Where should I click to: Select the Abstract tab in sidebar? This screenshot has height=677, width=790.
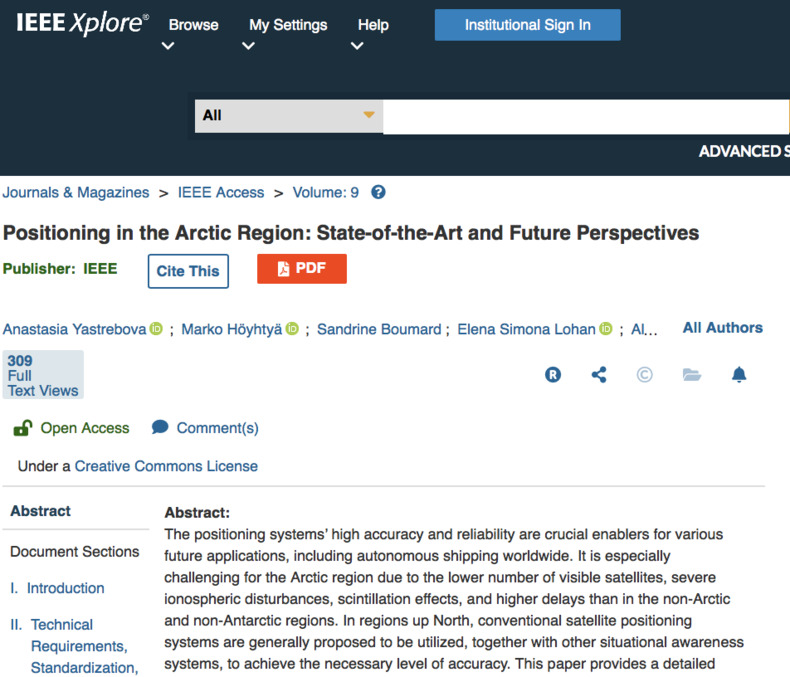pos(41,511)
